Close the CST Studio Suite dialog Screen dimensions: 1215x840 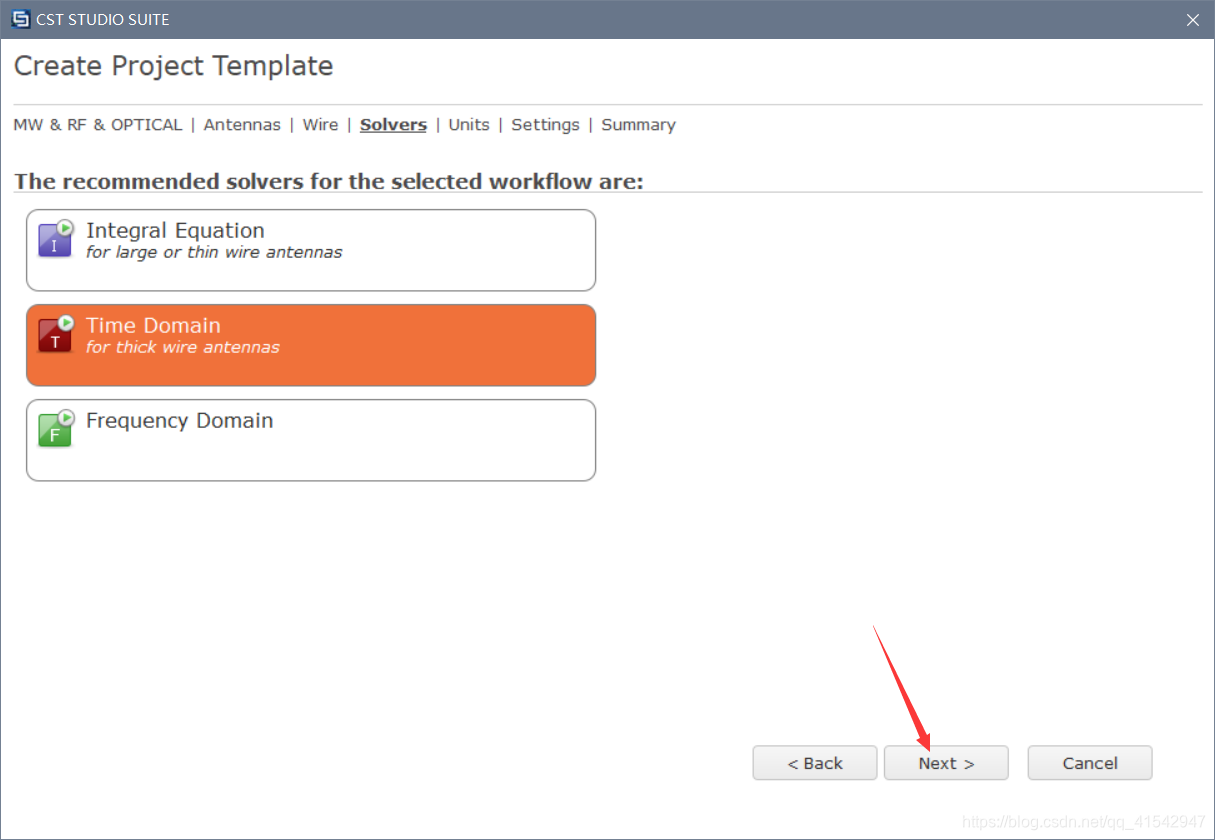pyautogui.click(x=1192, y=20)
